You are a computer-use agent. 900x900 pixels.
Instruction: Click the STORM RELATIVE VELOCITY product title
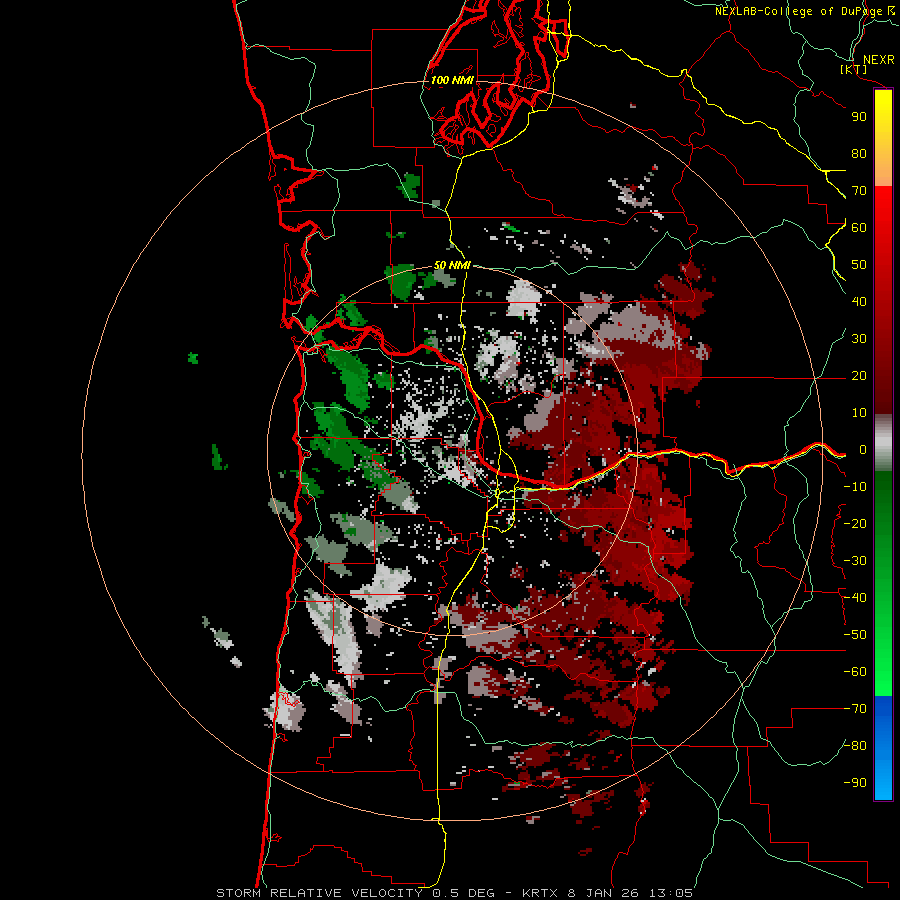[319, 893]
